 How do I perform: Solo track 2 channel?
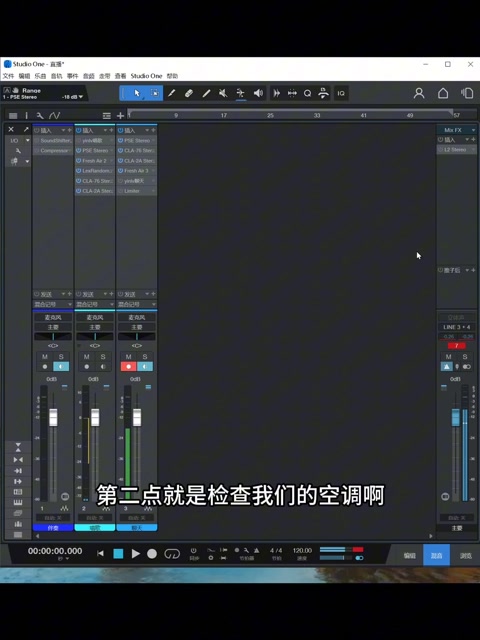103,357
